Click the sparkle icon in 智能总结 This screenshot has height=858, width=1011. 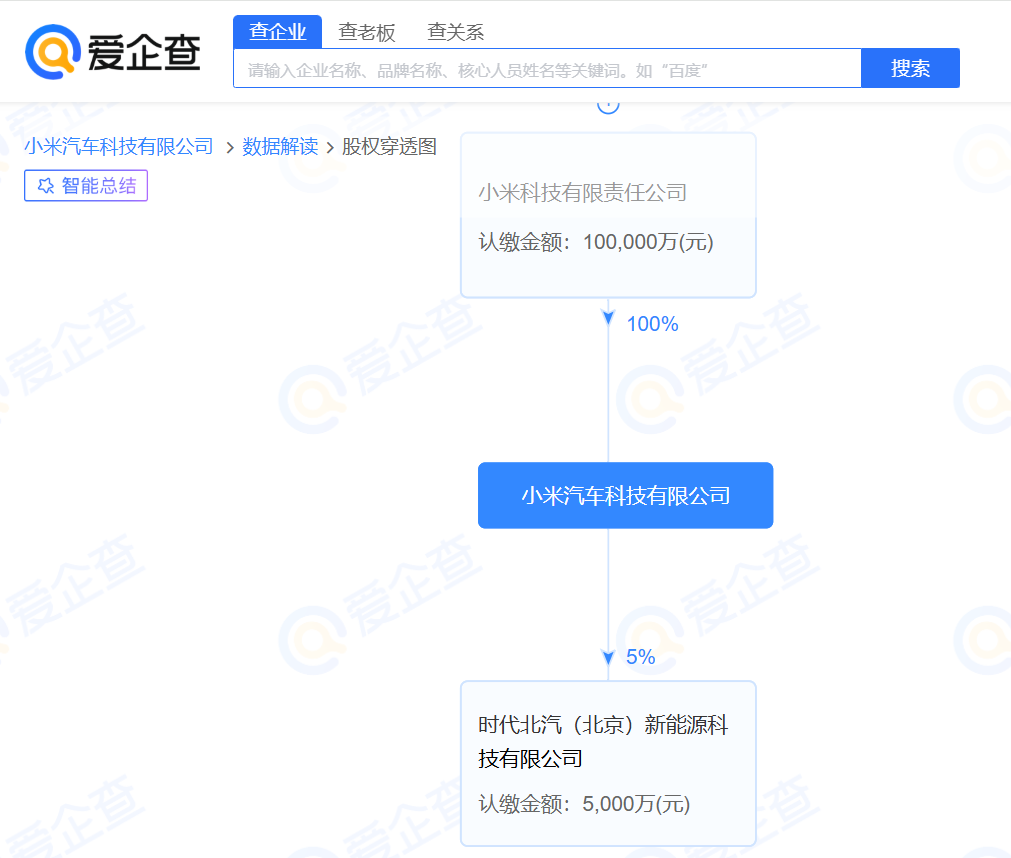(x=46, y=186)
